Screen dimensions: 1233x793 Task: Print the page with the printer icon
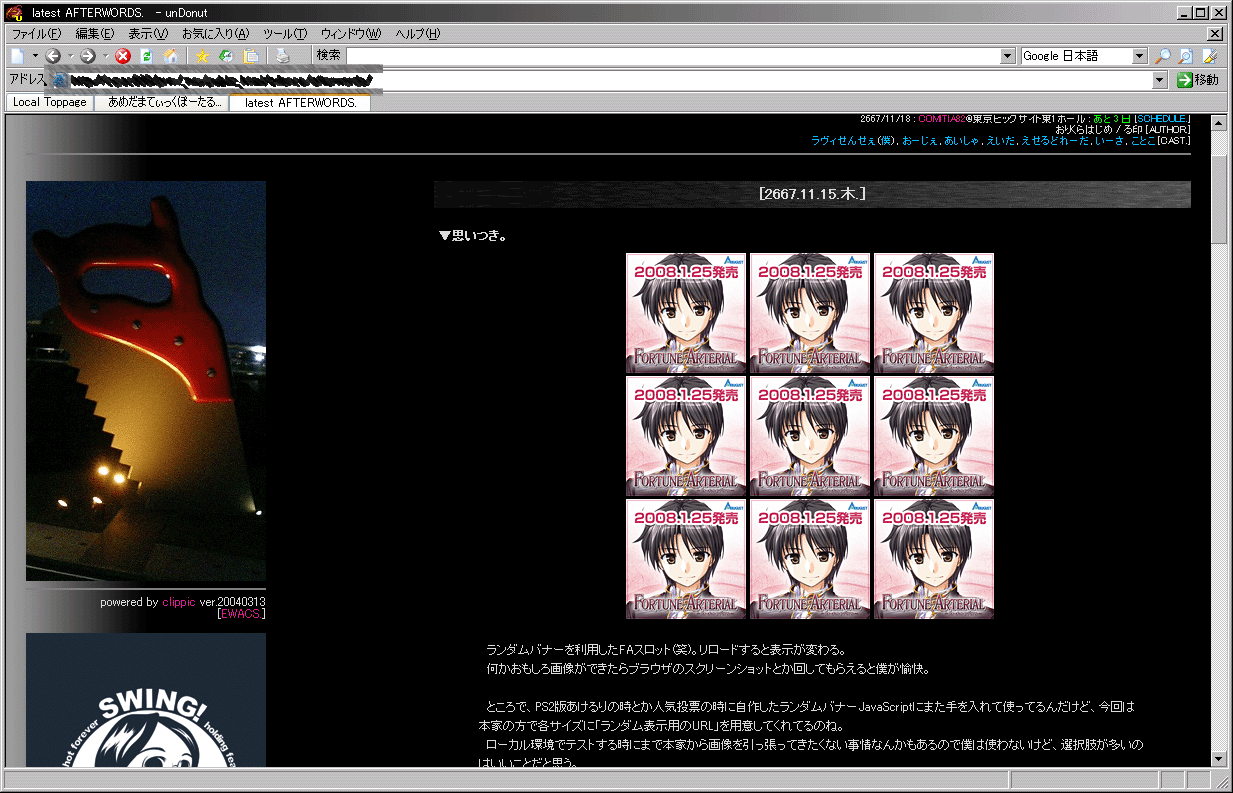point(282,56)
